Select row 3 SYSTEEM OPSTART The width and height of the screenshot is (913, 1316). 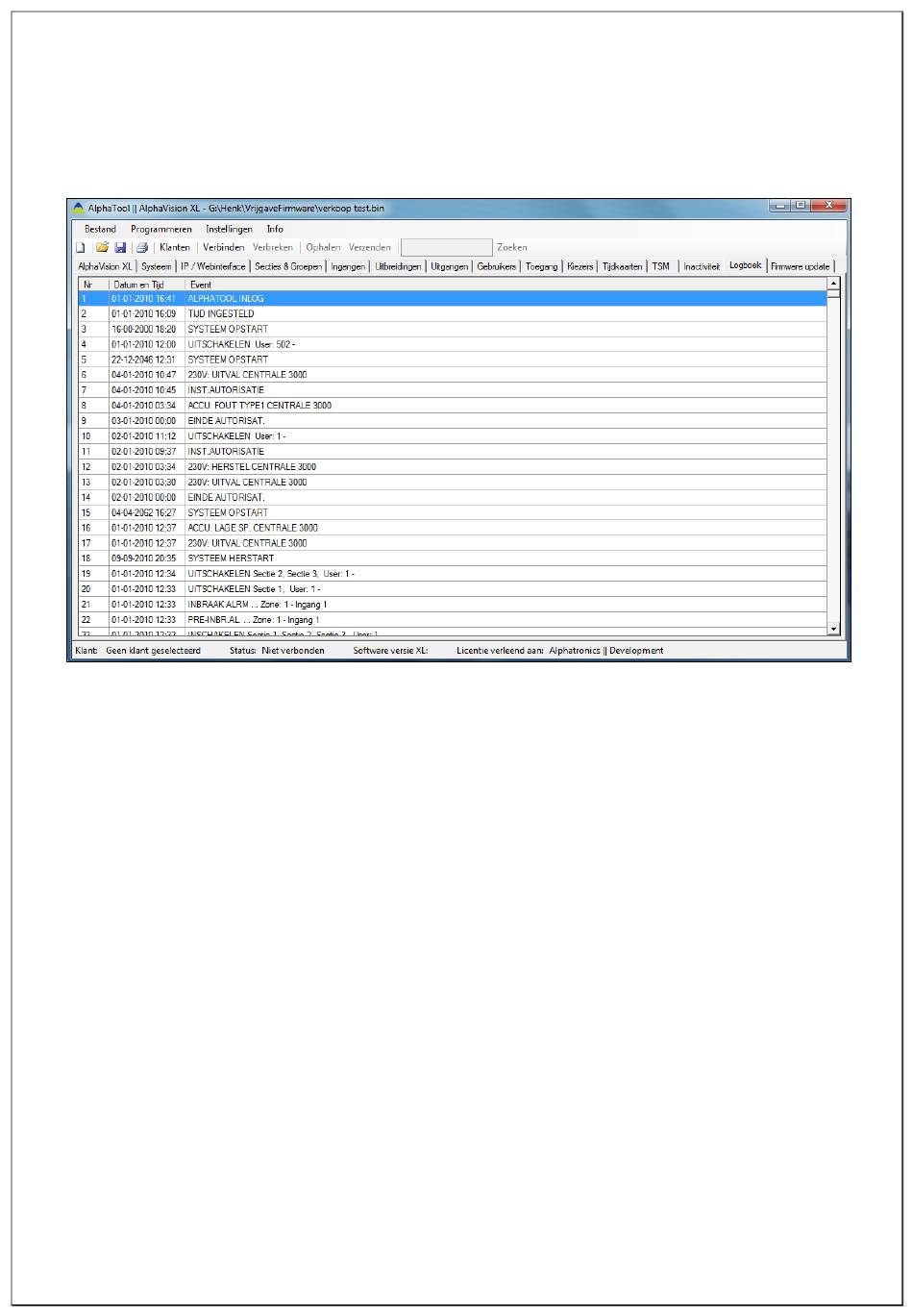pos(453,329)
